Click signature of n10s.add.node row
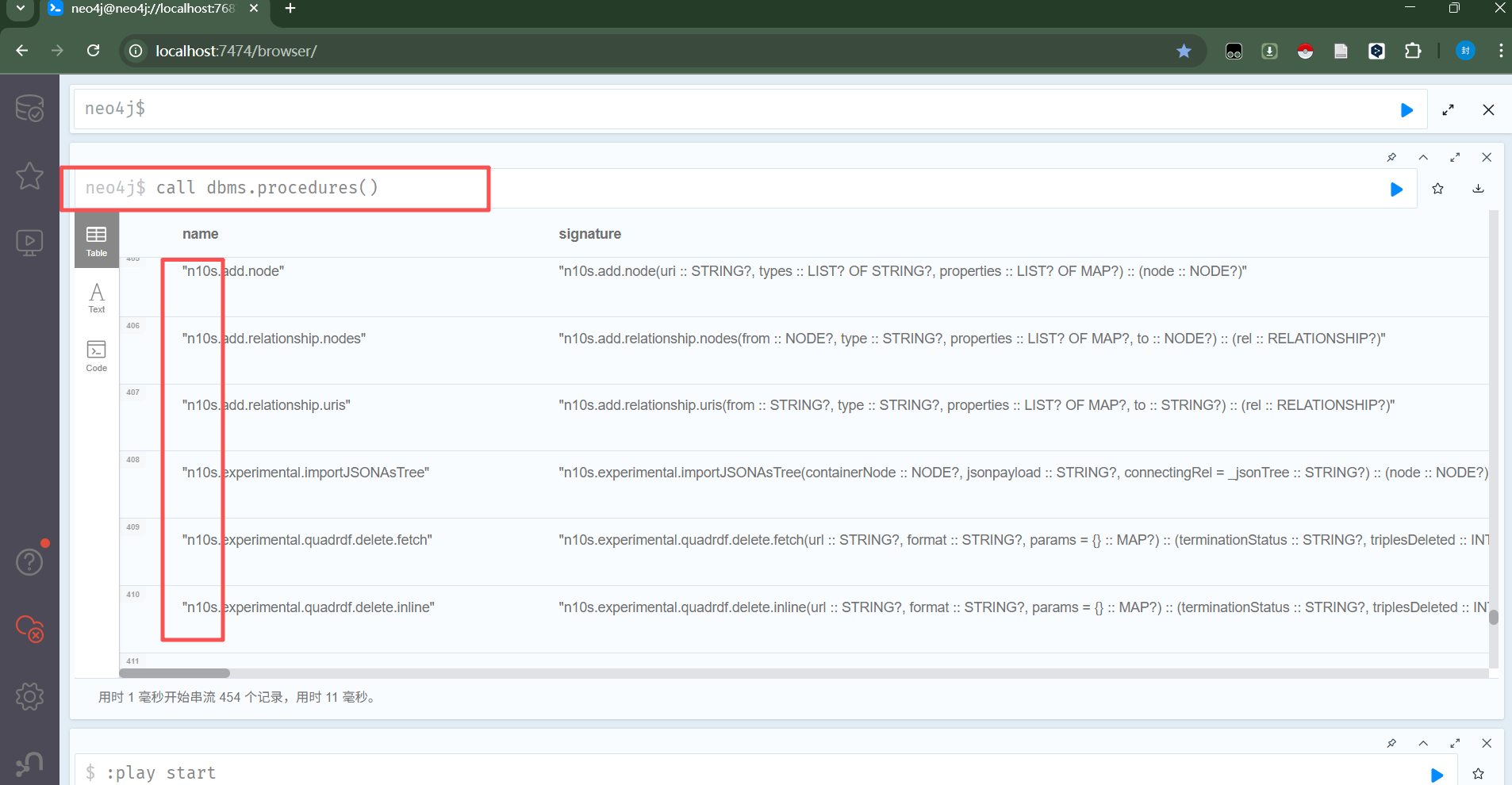Image resolution: width=1512 pixels, height=785 pixels. (903, 271)
